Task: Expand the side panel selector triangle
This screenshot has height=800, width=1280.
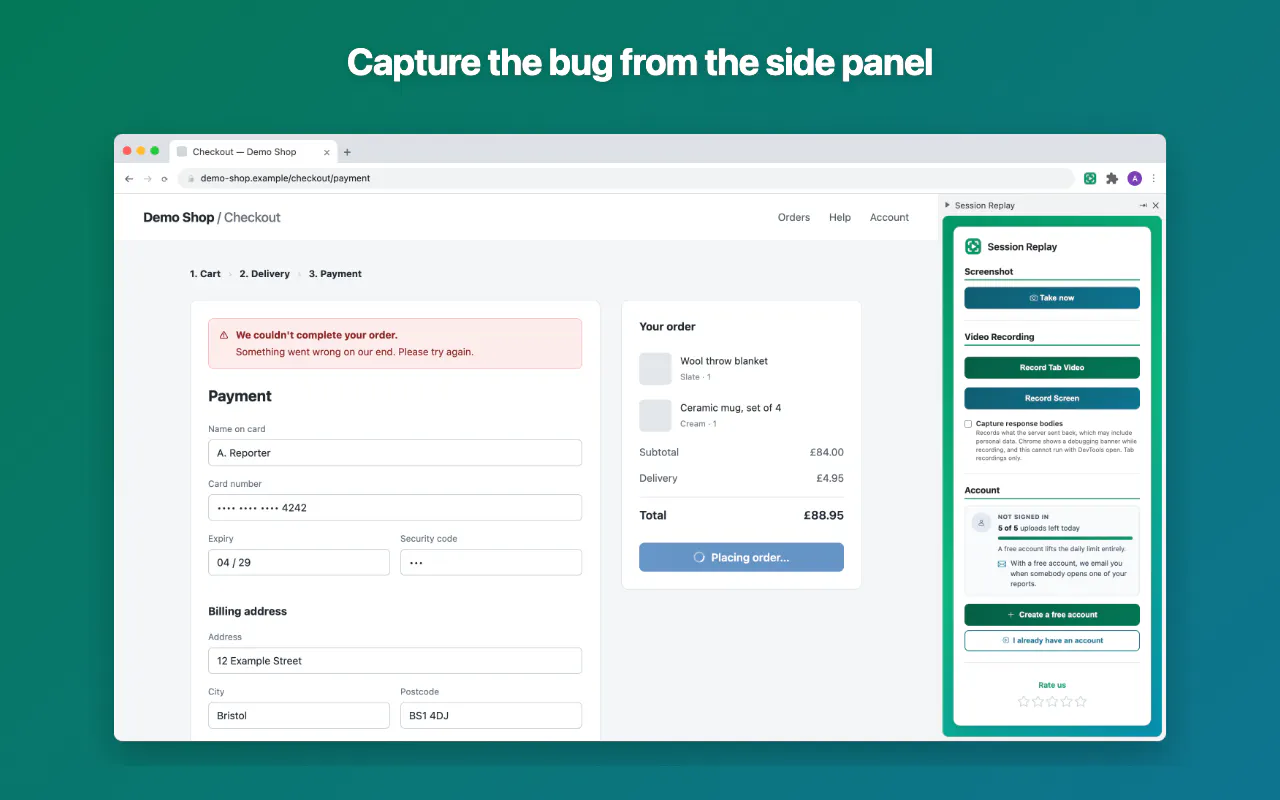Action: 947,205
